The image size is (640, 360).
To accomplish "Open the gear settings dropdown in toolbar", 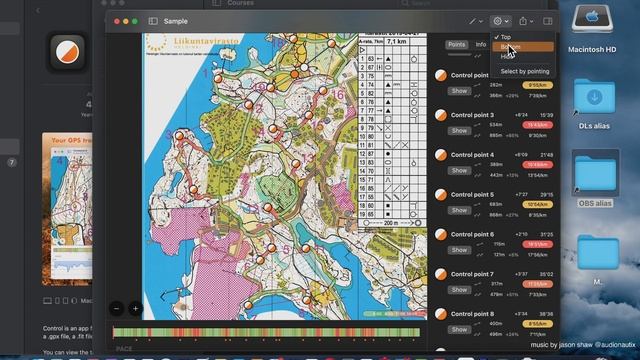I will (501, 21).
